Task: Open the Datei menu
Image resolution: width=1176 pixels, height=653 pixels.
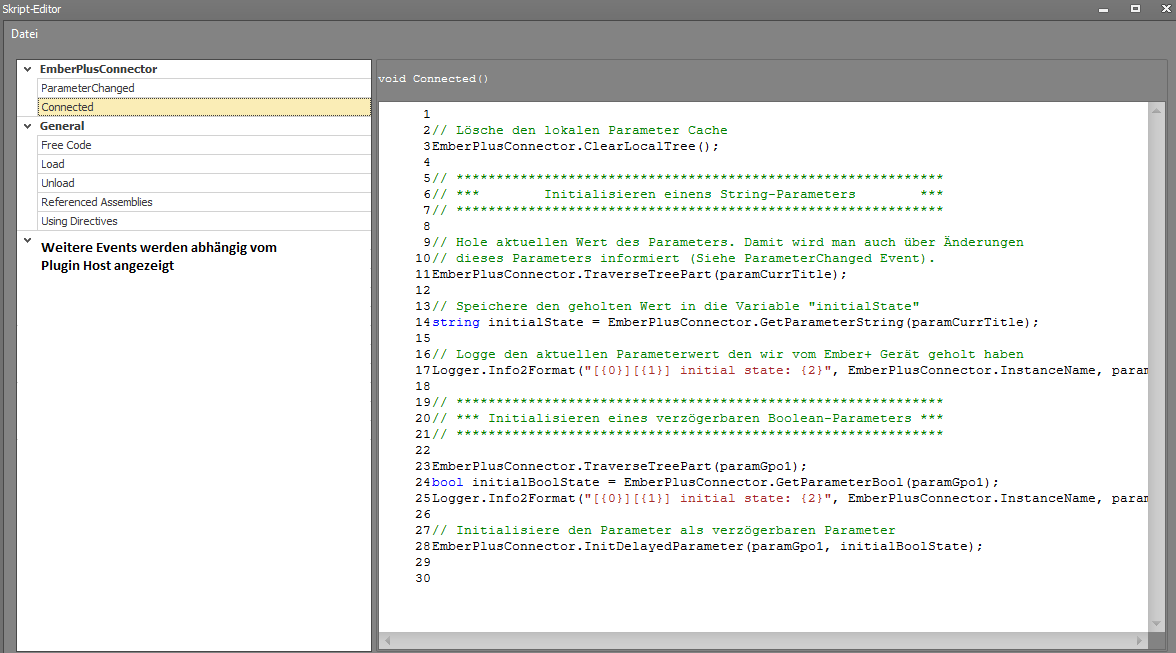Action: pos(24,34)
